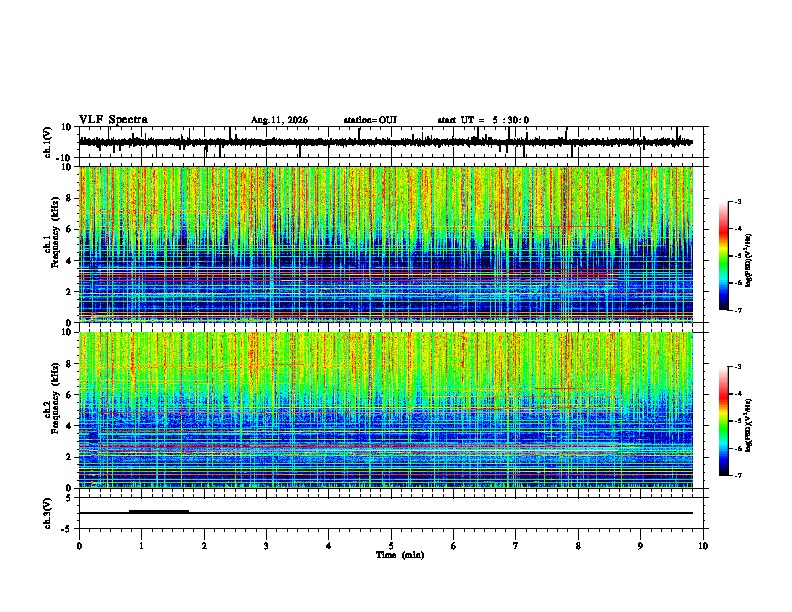Click the ch.1 colorbar log(PSD) label

749,261
